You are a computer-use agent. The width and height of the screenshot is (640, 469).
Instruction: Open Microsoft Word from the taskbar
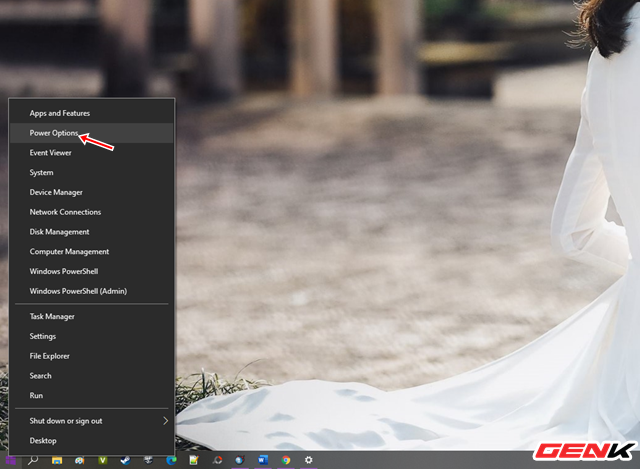264,461
